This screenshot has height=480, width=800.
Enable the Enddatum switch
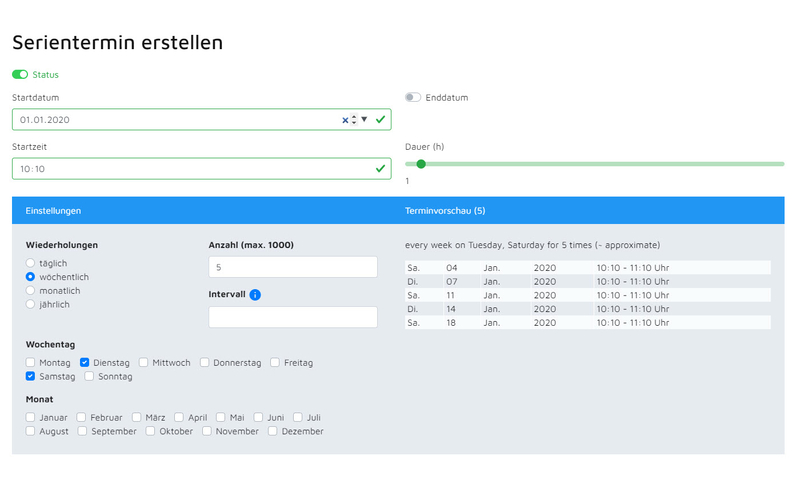click(413, 97)
